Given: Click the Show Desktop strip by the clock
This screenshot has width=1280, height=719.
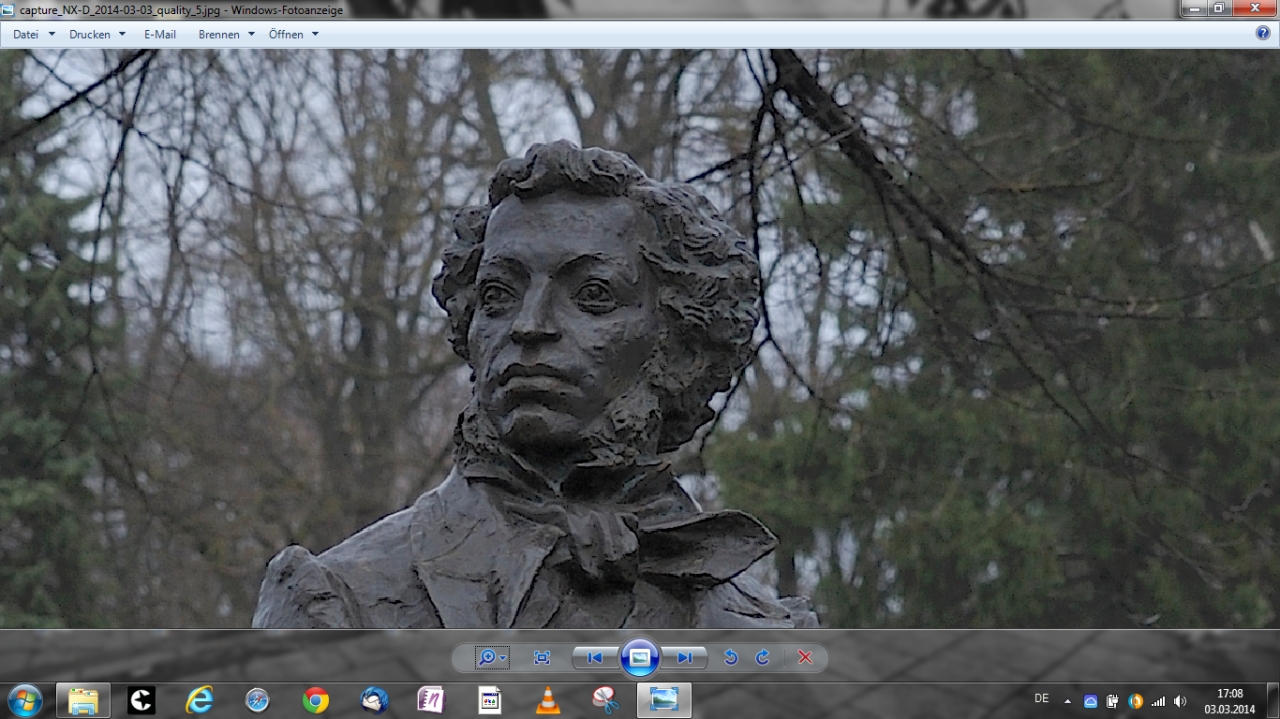Looking at the screenshot, I should pos(1272,700).
